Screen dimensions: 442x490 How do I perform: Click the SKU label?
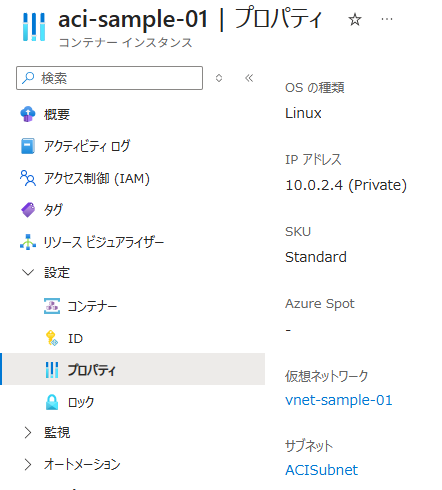tap(298, 231)
